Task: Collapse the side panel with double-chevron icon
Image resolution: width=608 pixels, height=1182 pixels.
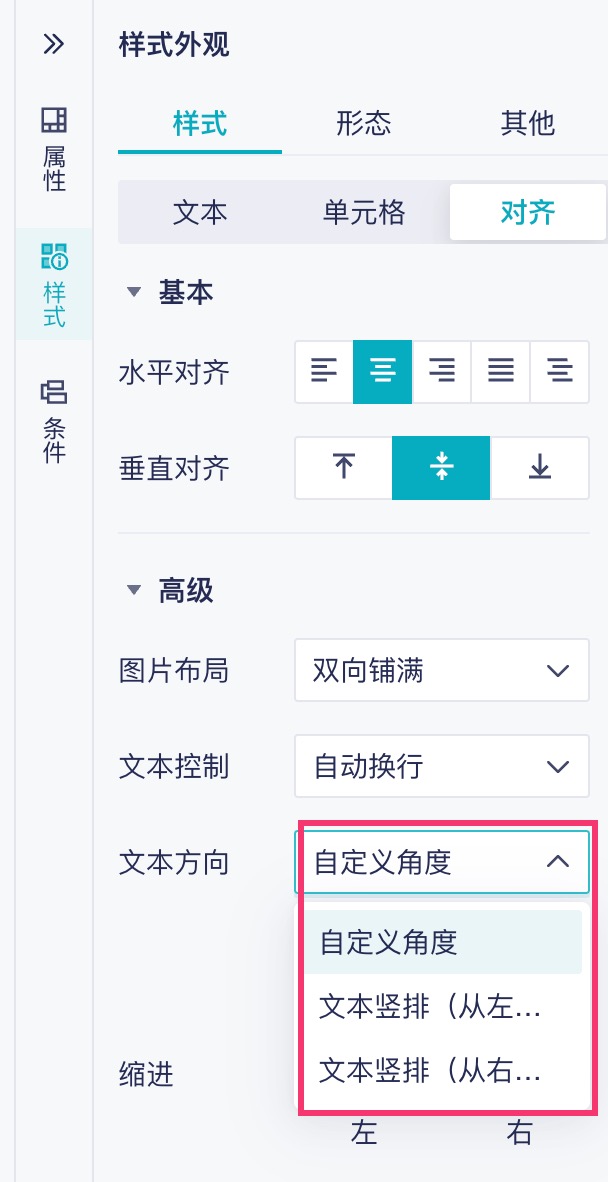Action: click(53, 44)
